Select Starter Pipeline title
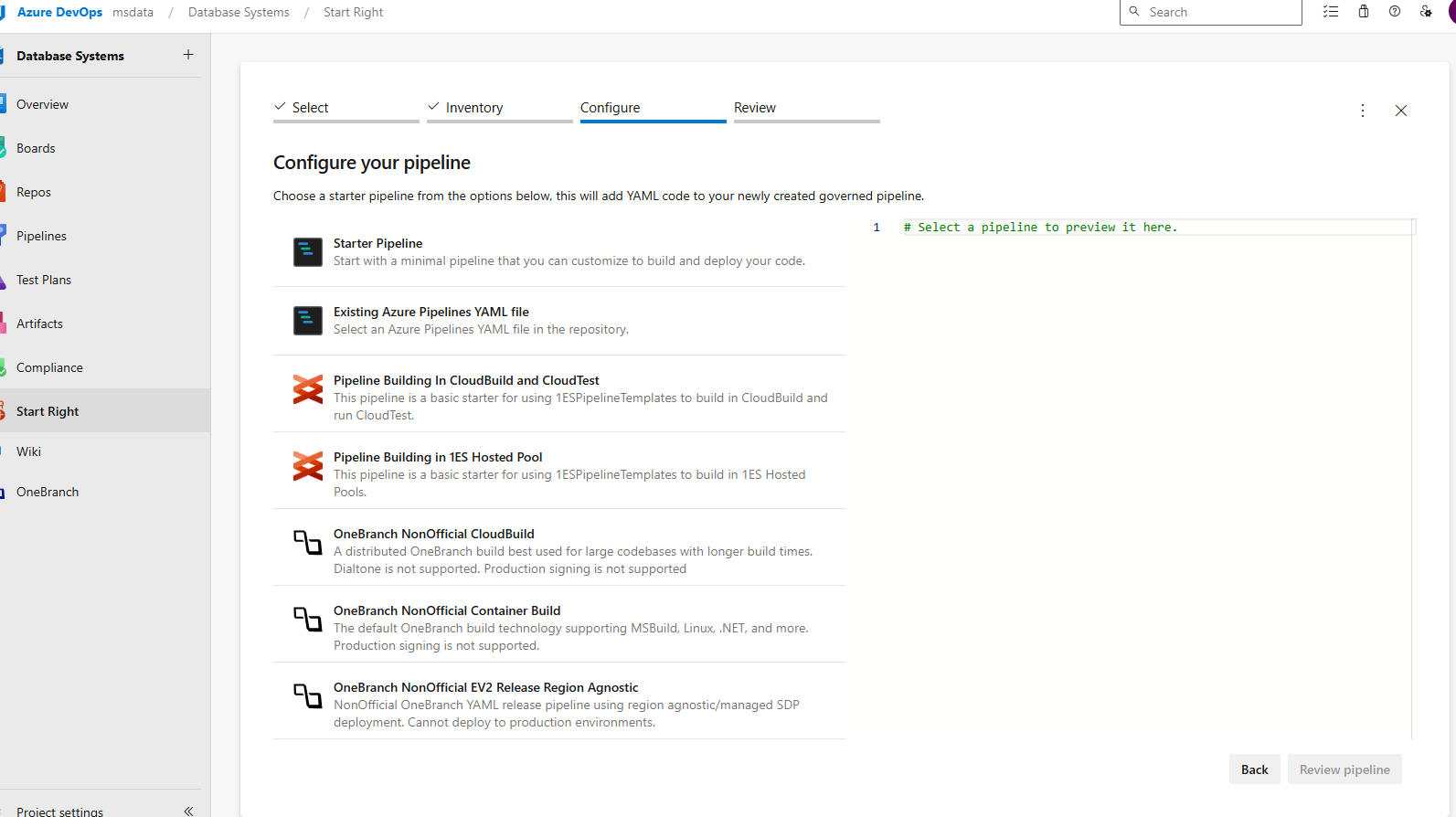The image size is (1456, 817). point(377,243)
